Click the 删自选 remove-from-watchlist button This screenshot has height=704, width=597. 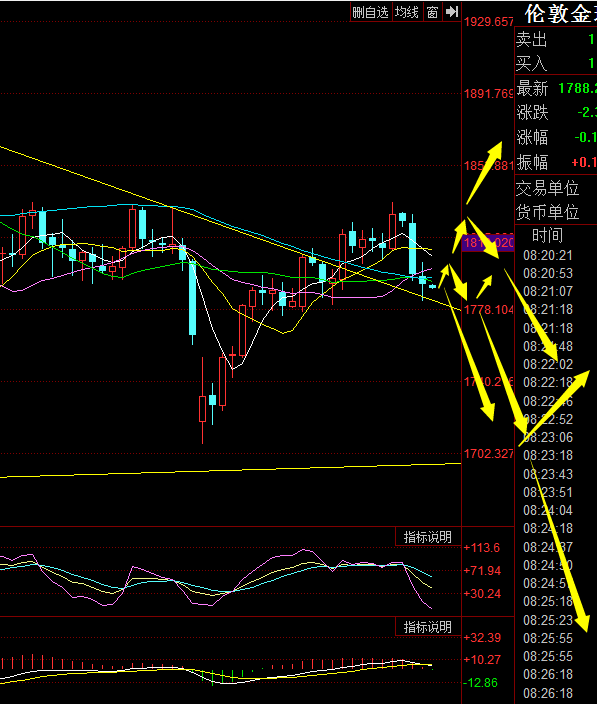[x=371, y=12]
